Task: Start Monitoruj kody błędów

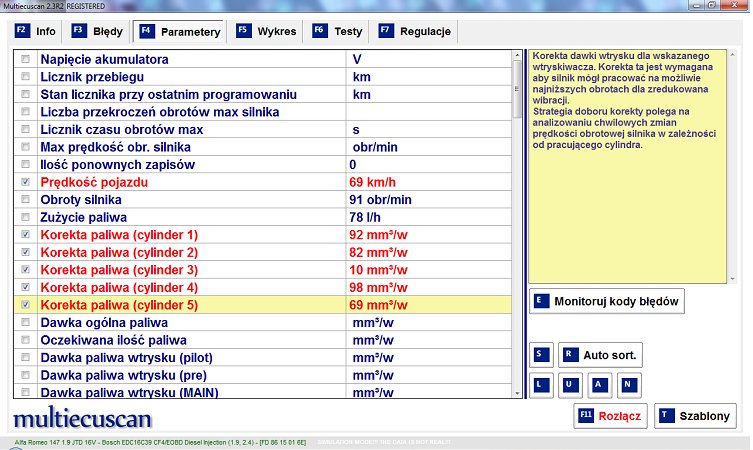Action: click(x=606, y=300)
